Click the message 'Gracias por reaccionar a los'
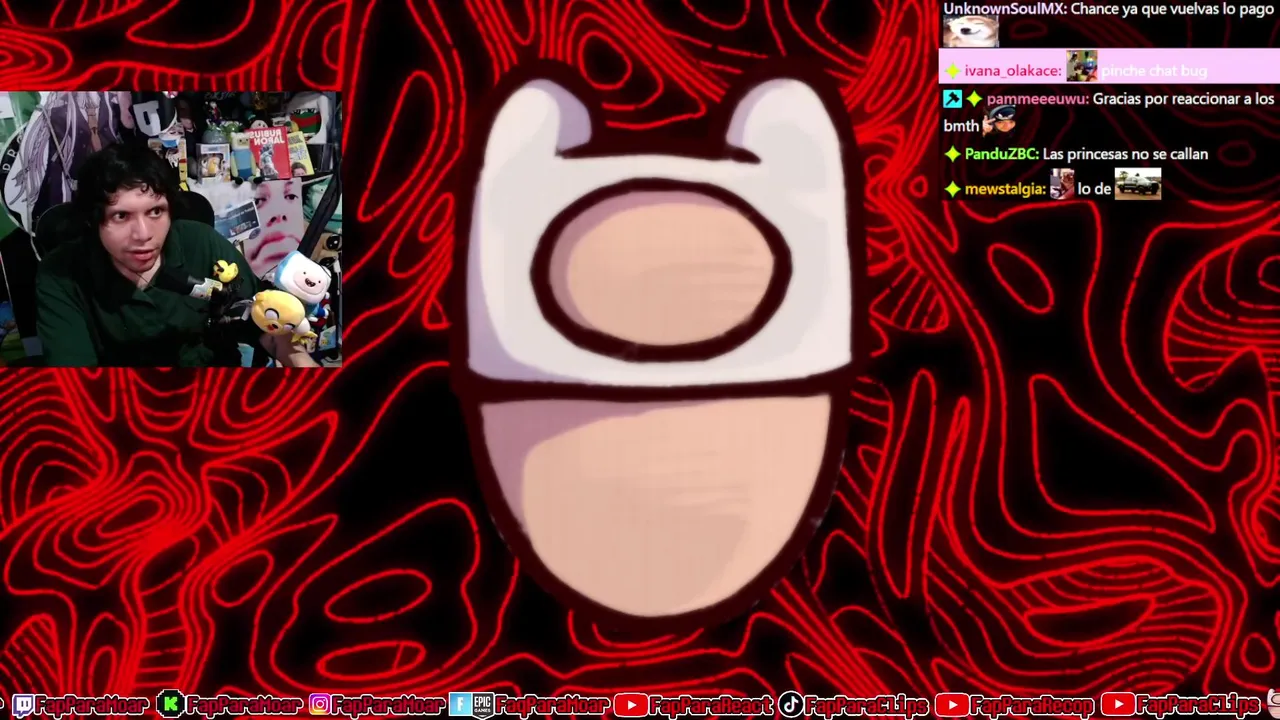 (1183, 99)
